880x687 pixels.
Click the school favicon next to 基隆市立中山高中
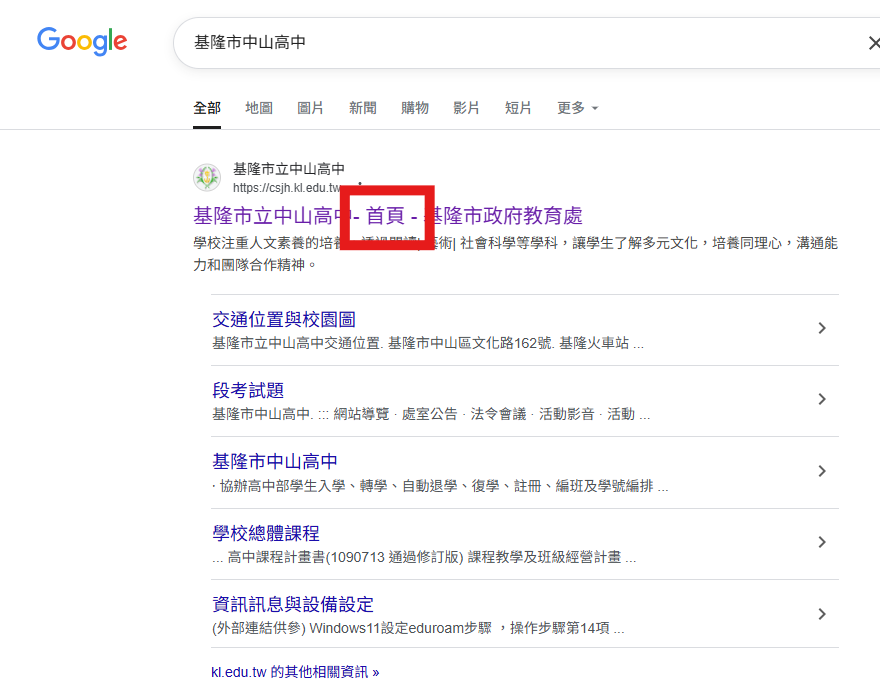(207, 176)
